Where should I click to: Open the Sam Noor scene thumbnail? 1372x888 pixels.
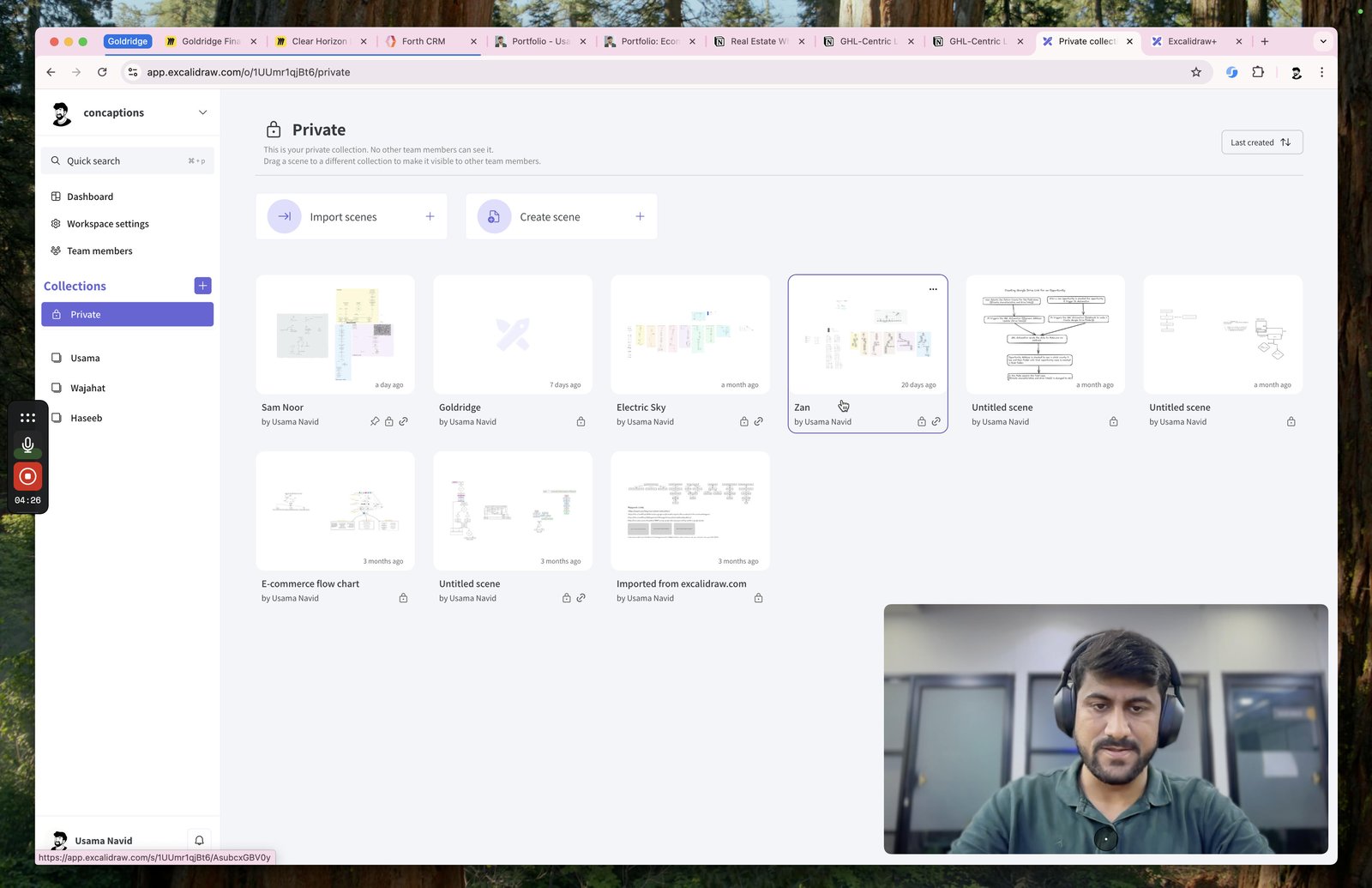pos(335,335)
